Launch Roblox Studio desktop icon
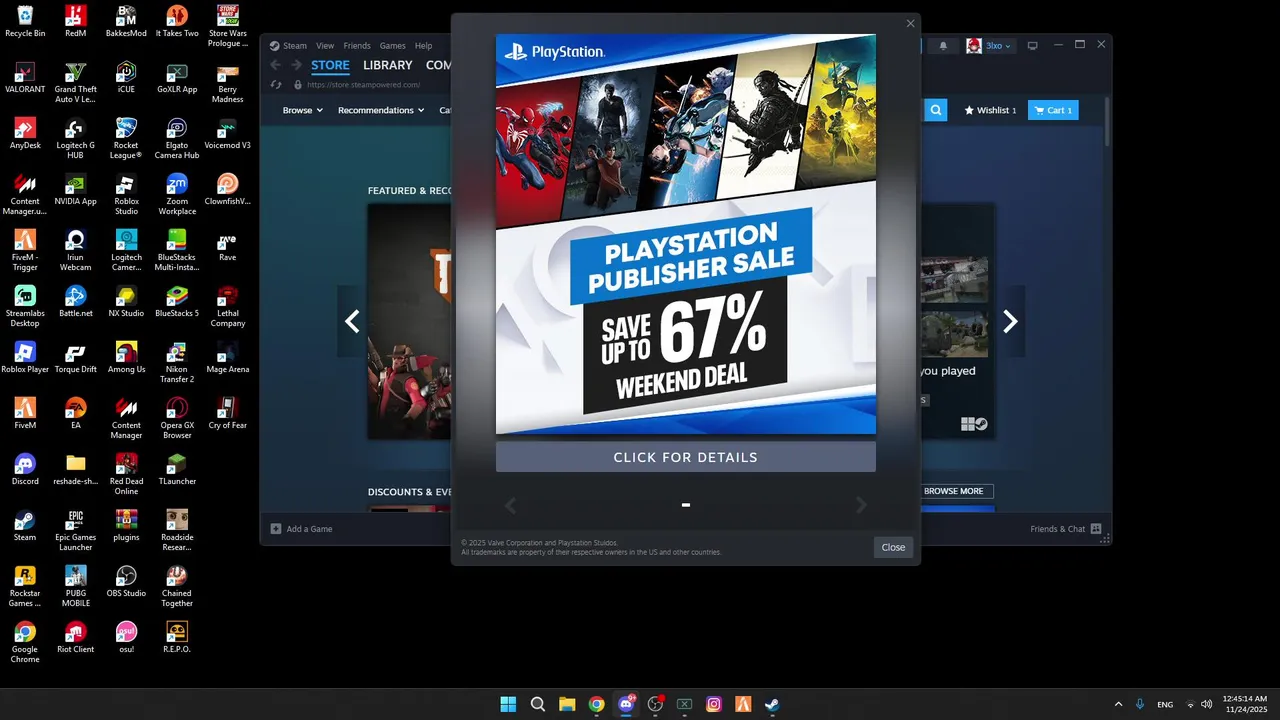 coord(126,195)
